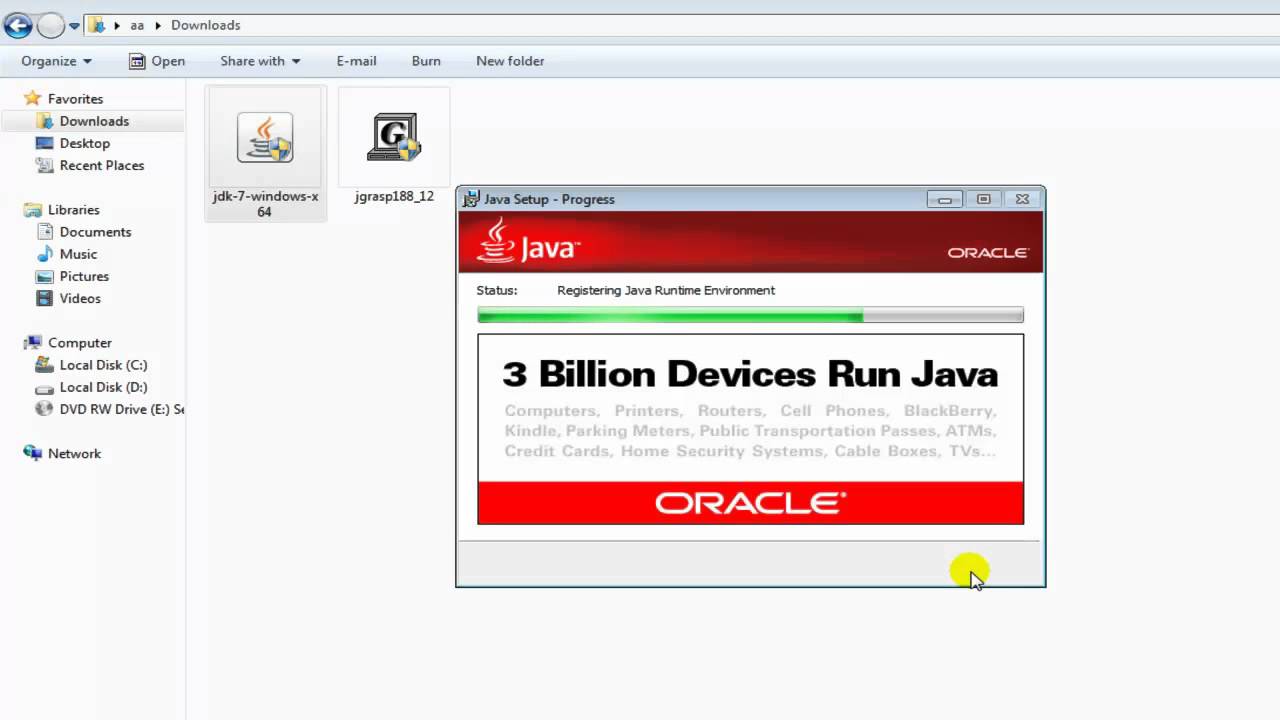
Task: Click the Forward navigation arrow button
Action: tap(50, 26)
